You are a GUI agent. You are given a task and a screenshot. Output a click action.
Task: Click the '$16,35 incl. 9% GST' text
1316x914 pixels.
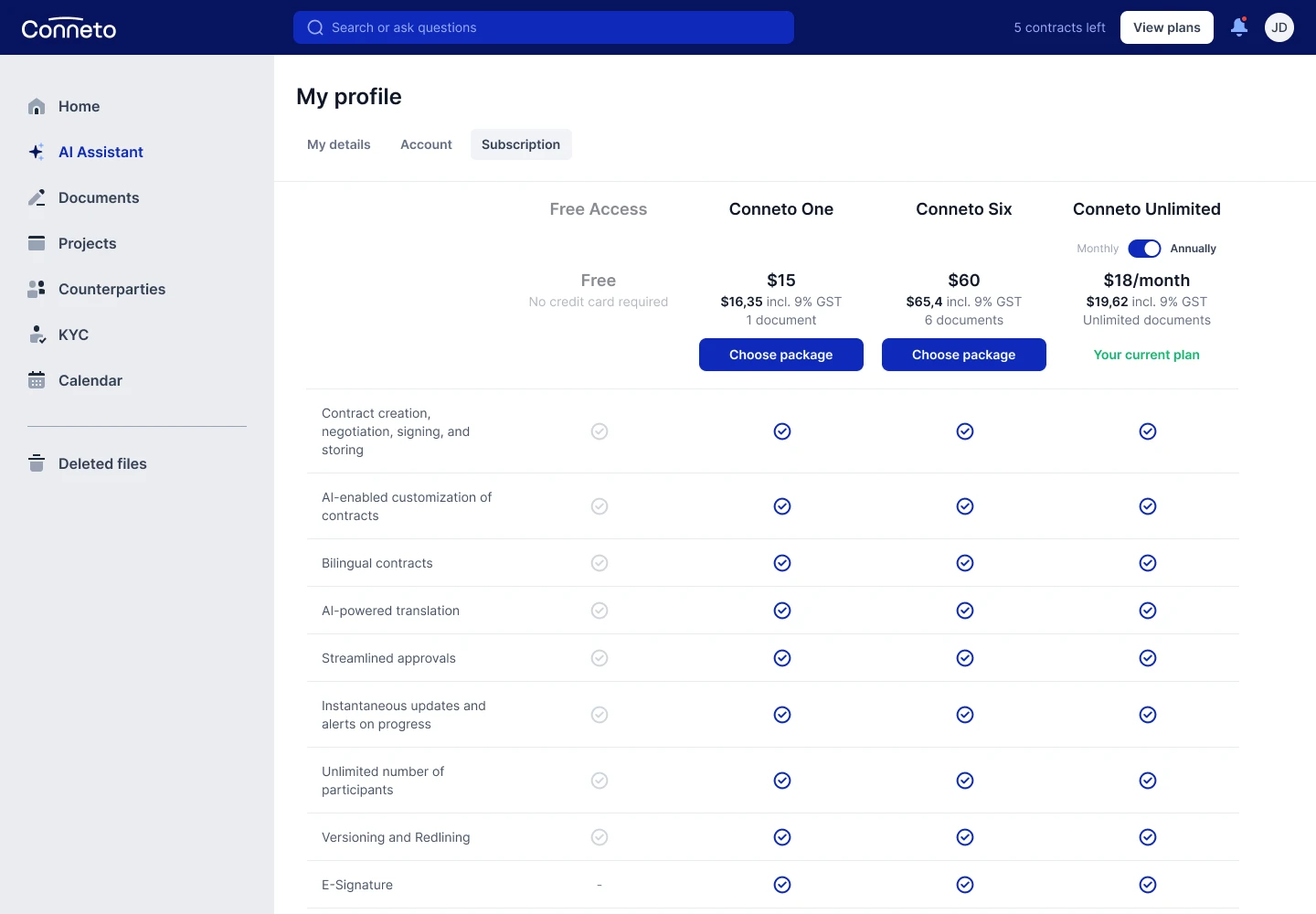(781, 302)
